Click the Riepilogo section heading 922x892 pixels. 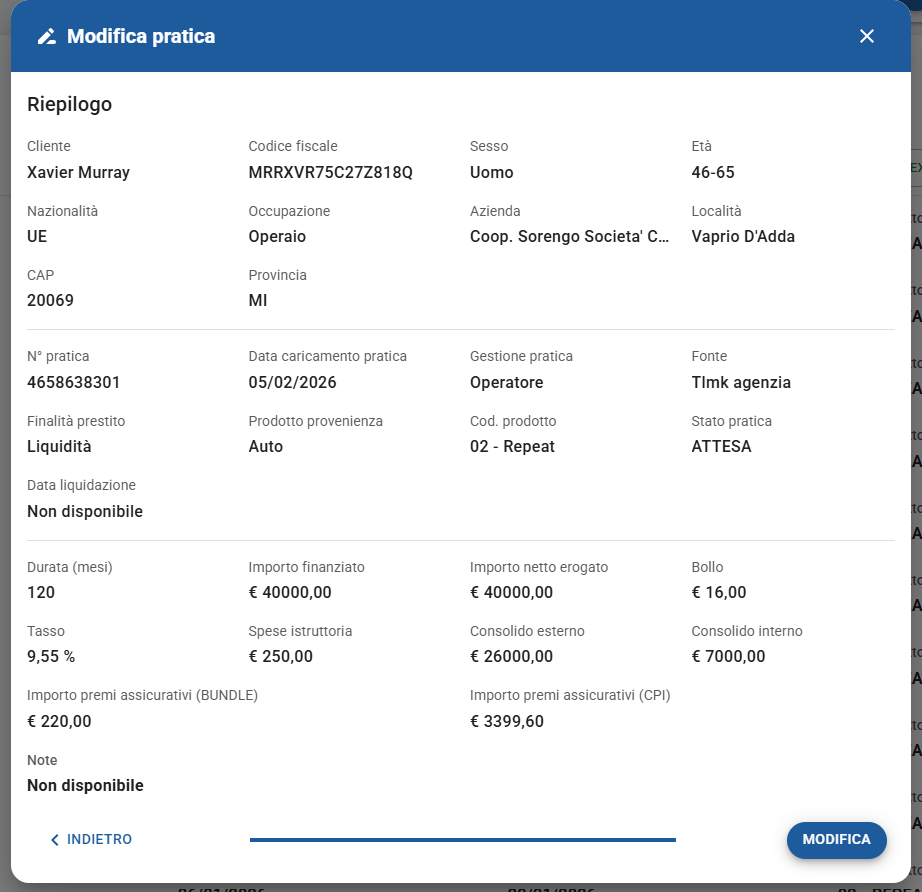click(69, 104)
